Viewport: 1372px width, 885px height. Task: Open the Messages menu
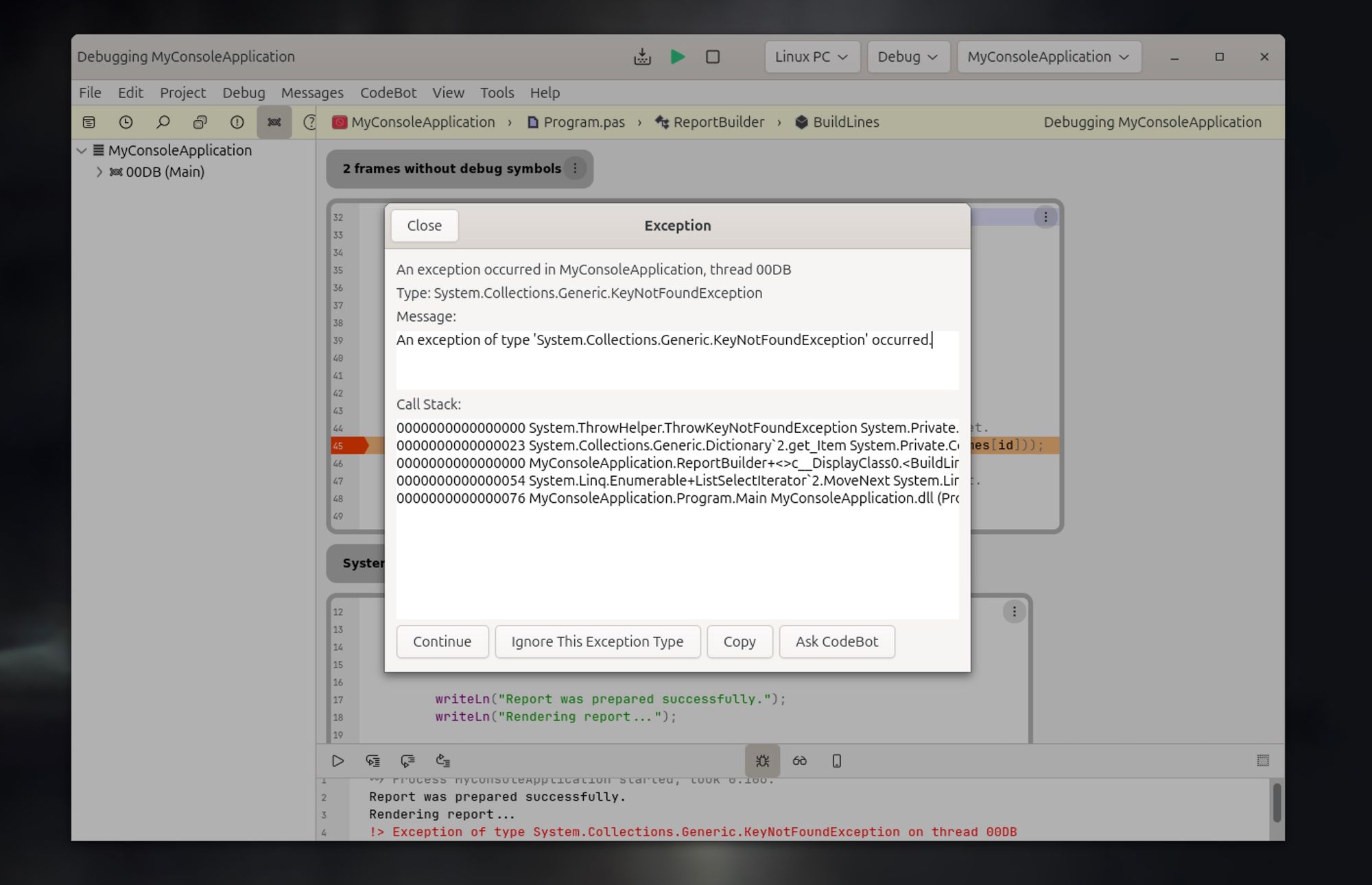tap(312, 93)
